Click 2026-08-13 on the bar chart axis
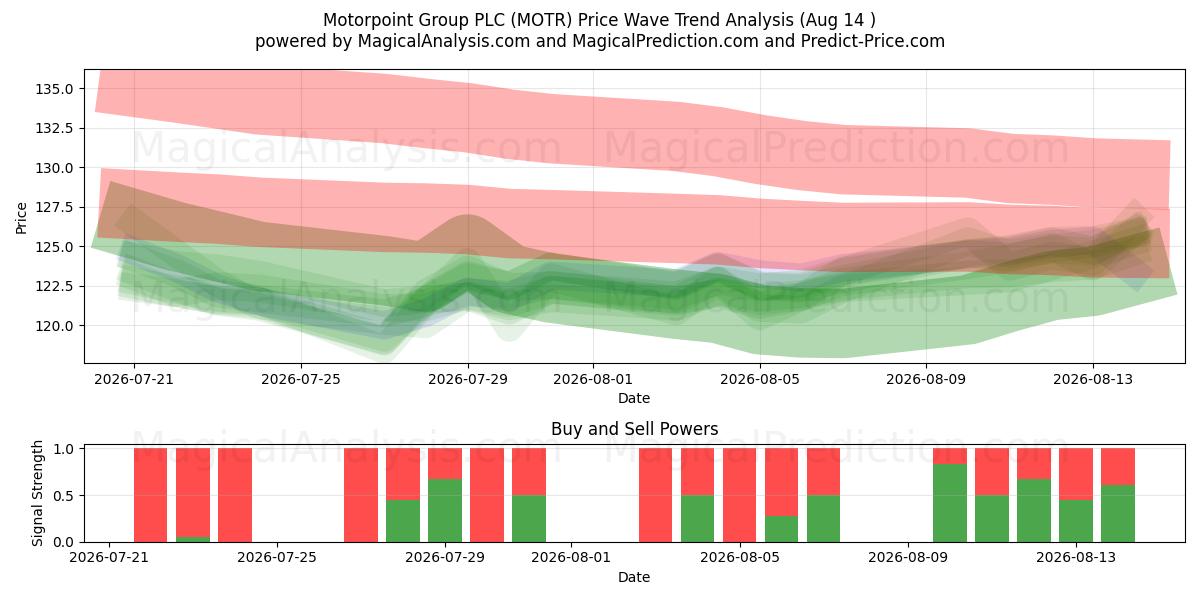 click(1076, 558)
